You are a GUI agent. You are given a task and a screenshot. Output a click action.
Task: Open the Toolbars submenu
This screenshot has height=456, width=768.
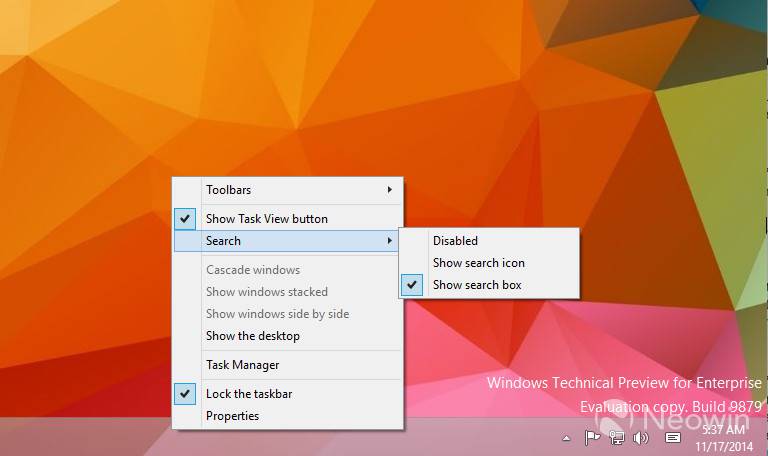point(288,190)
